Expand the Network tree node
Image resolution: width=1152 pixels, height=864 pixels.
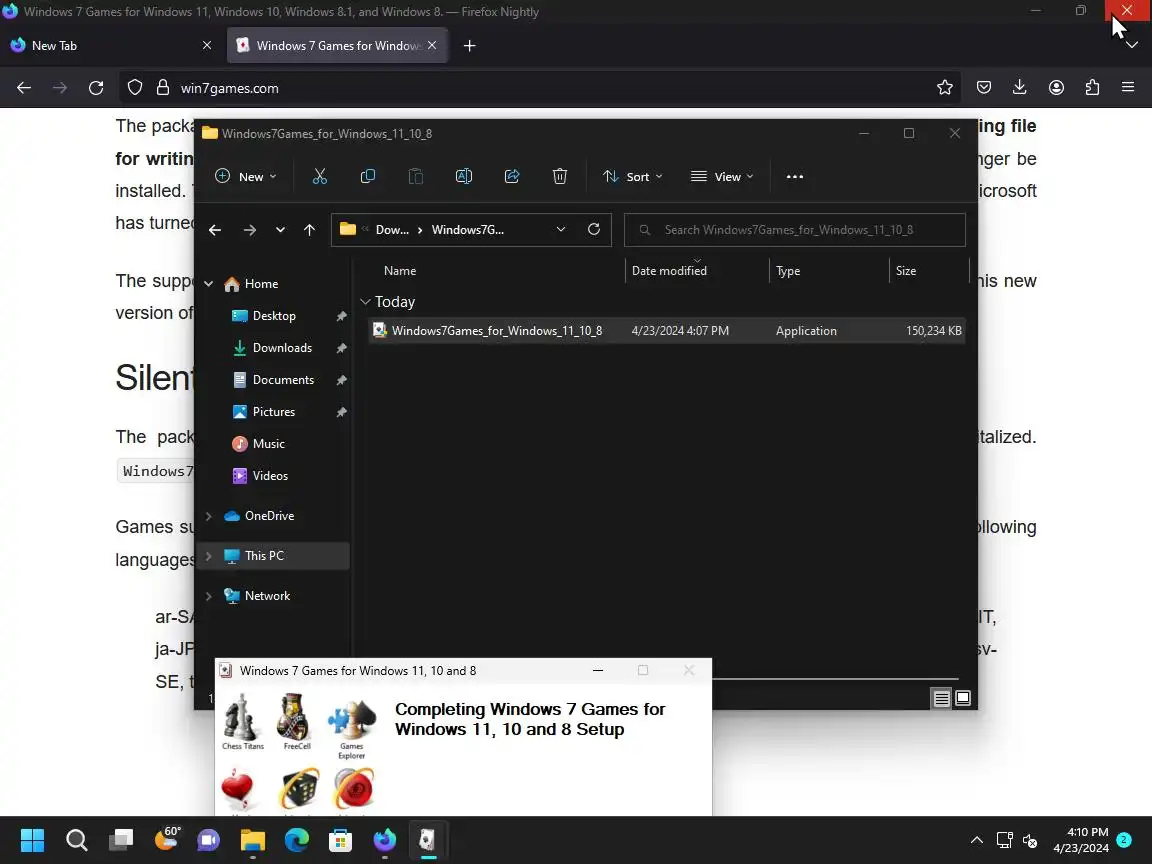pyautogui.click(x=209, y=597)
